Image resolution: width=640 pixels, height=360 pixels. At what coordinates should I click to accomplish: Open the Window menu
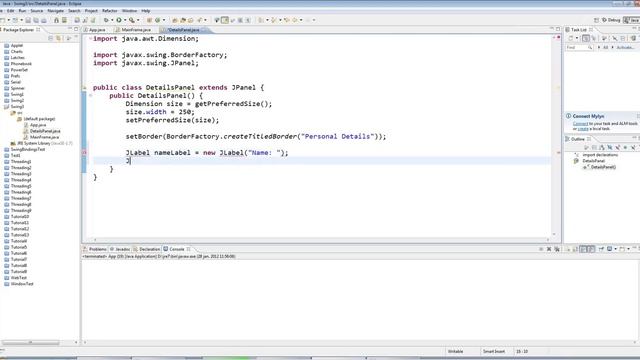[x=129, y=11]
